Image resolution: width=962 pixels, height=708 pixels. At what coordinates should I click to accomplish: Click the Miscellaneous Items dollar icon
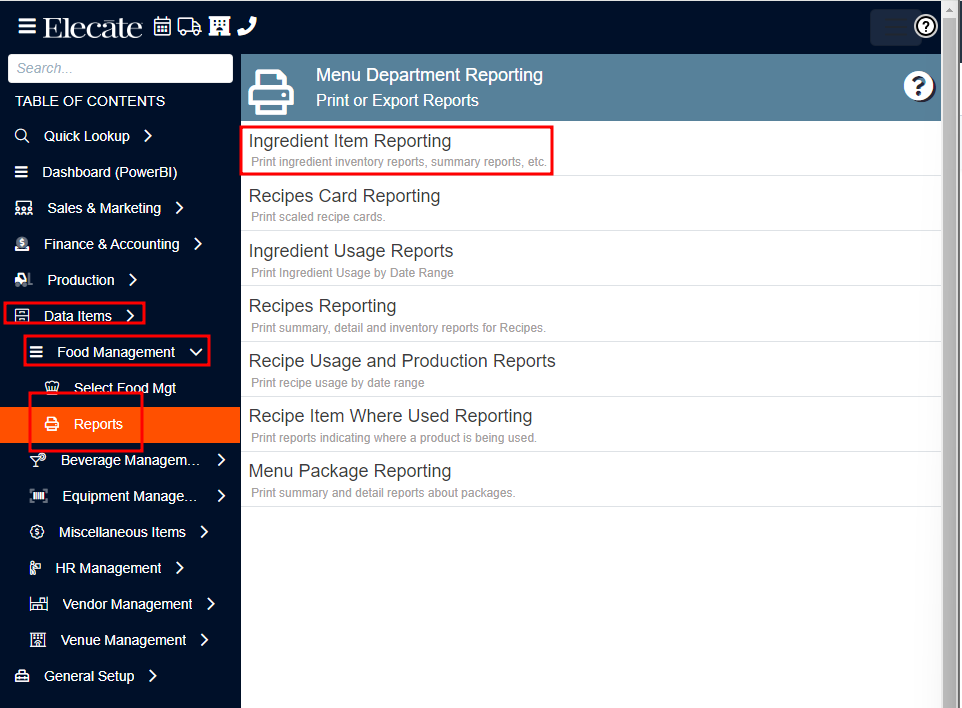[x=37, y=532]
